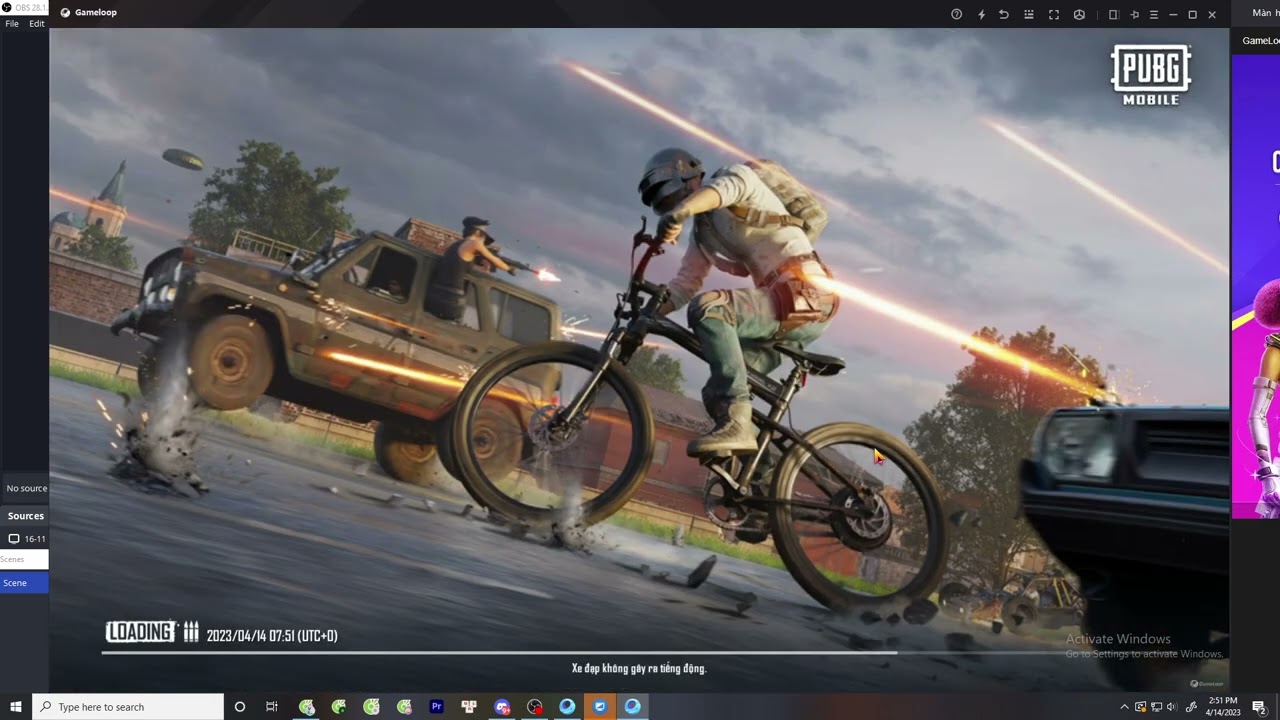Screen dimensions: 1280x720
Task: Open the Edit menu in OBS
Action: pos(37,23)
